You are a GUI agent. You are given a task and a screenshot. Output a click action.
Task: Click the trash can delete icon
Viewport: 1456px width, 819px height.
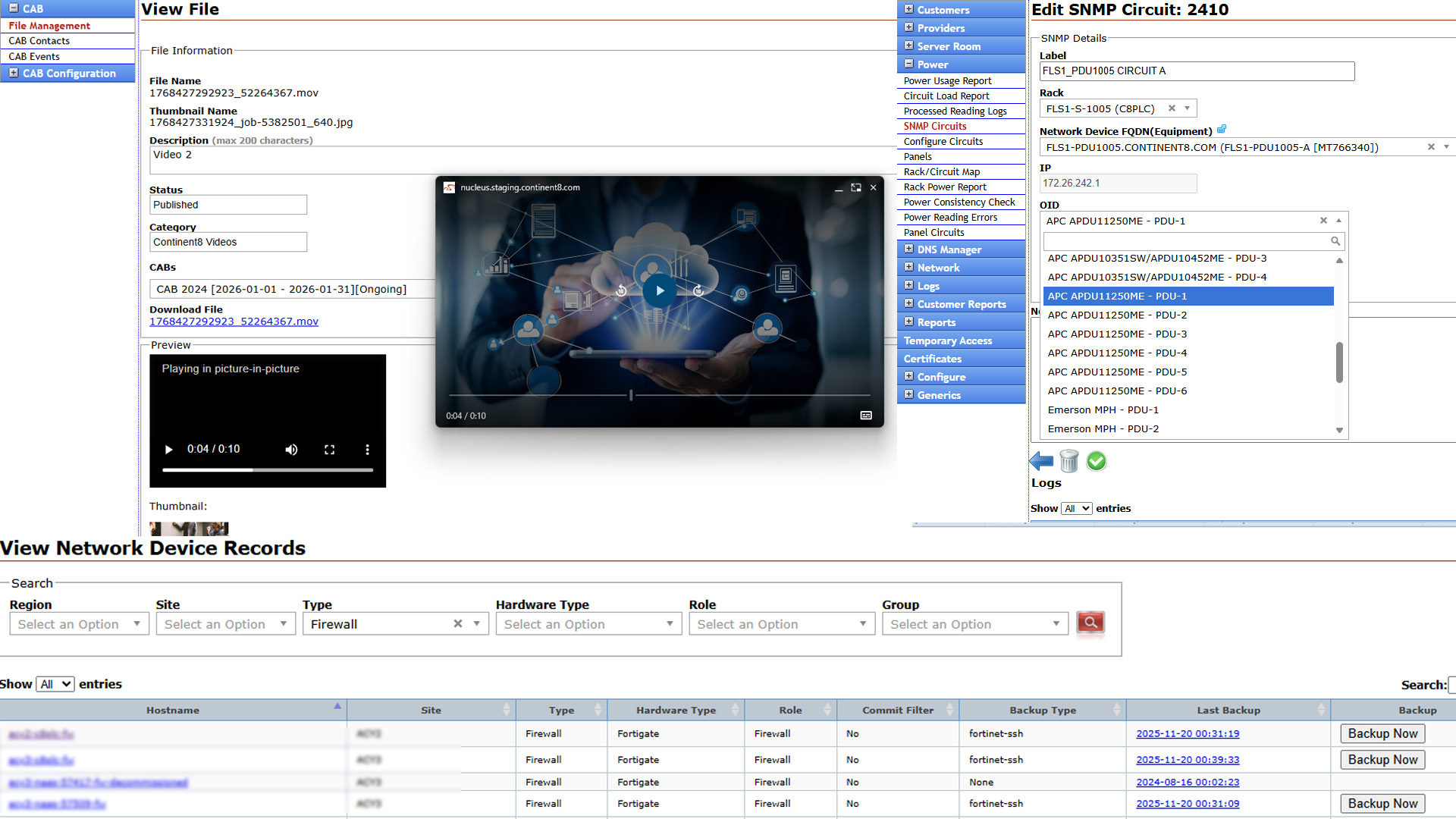point(1068,460)
